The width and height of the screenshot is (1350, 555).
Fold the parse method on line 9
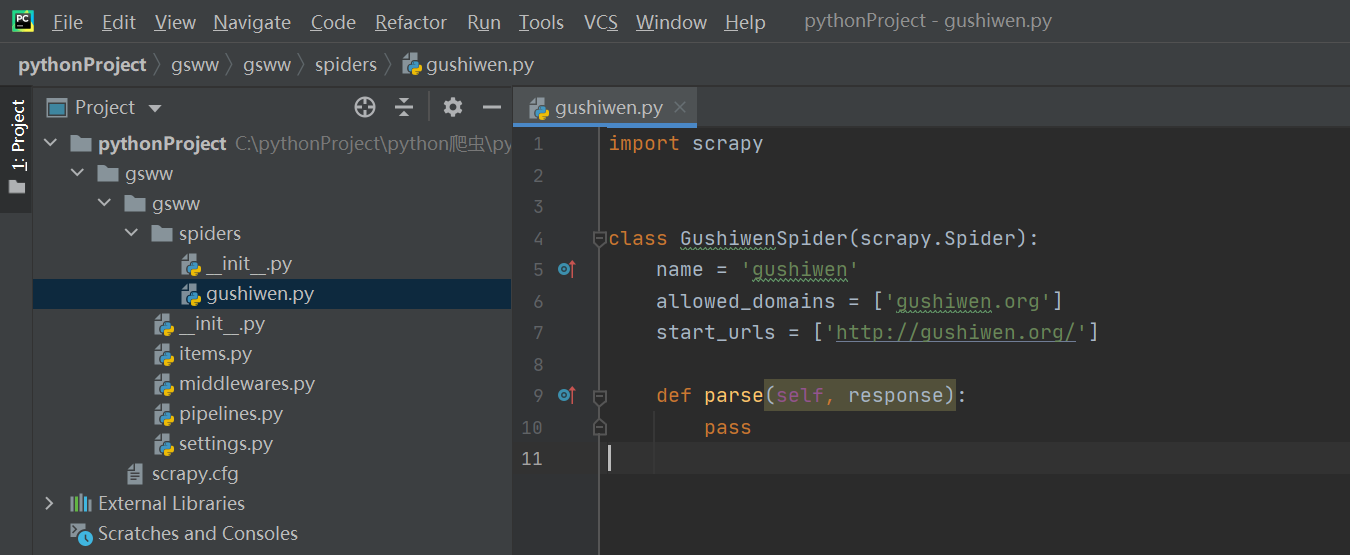[x=600, y=396]
